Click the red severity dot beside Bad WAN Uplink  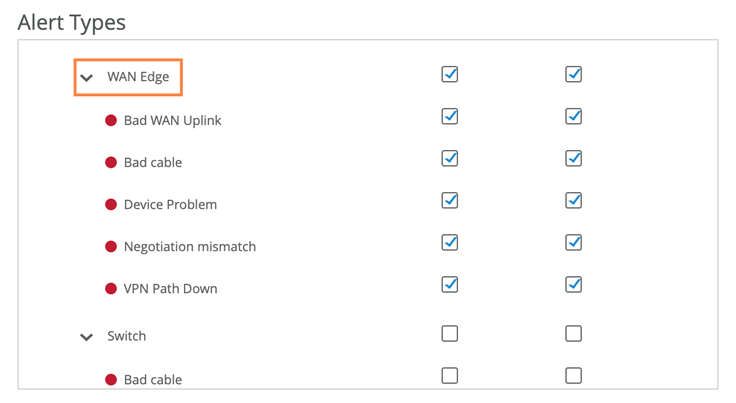tap(111, 121)
